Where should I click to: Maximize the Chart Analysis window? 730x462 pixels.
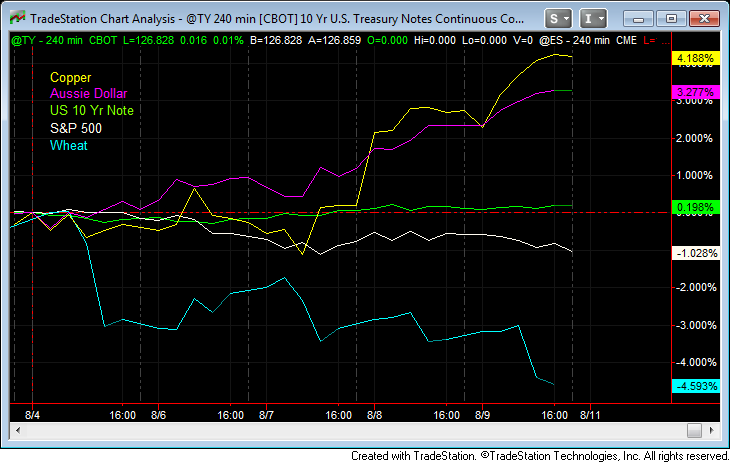pyautogui.click(x=671, y=19)
